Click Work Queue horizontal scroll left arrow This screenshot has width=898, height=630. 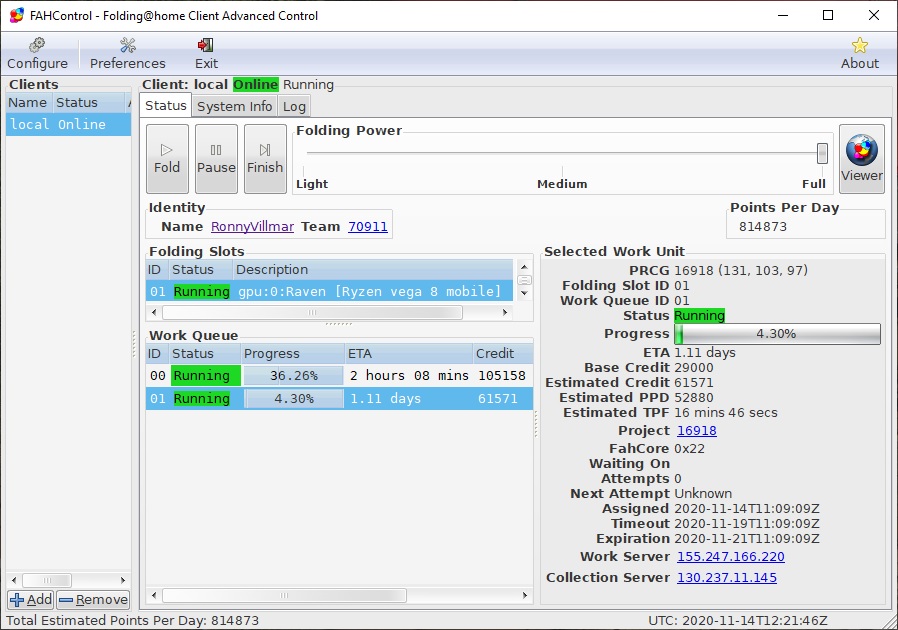click(x=153, y=596)
